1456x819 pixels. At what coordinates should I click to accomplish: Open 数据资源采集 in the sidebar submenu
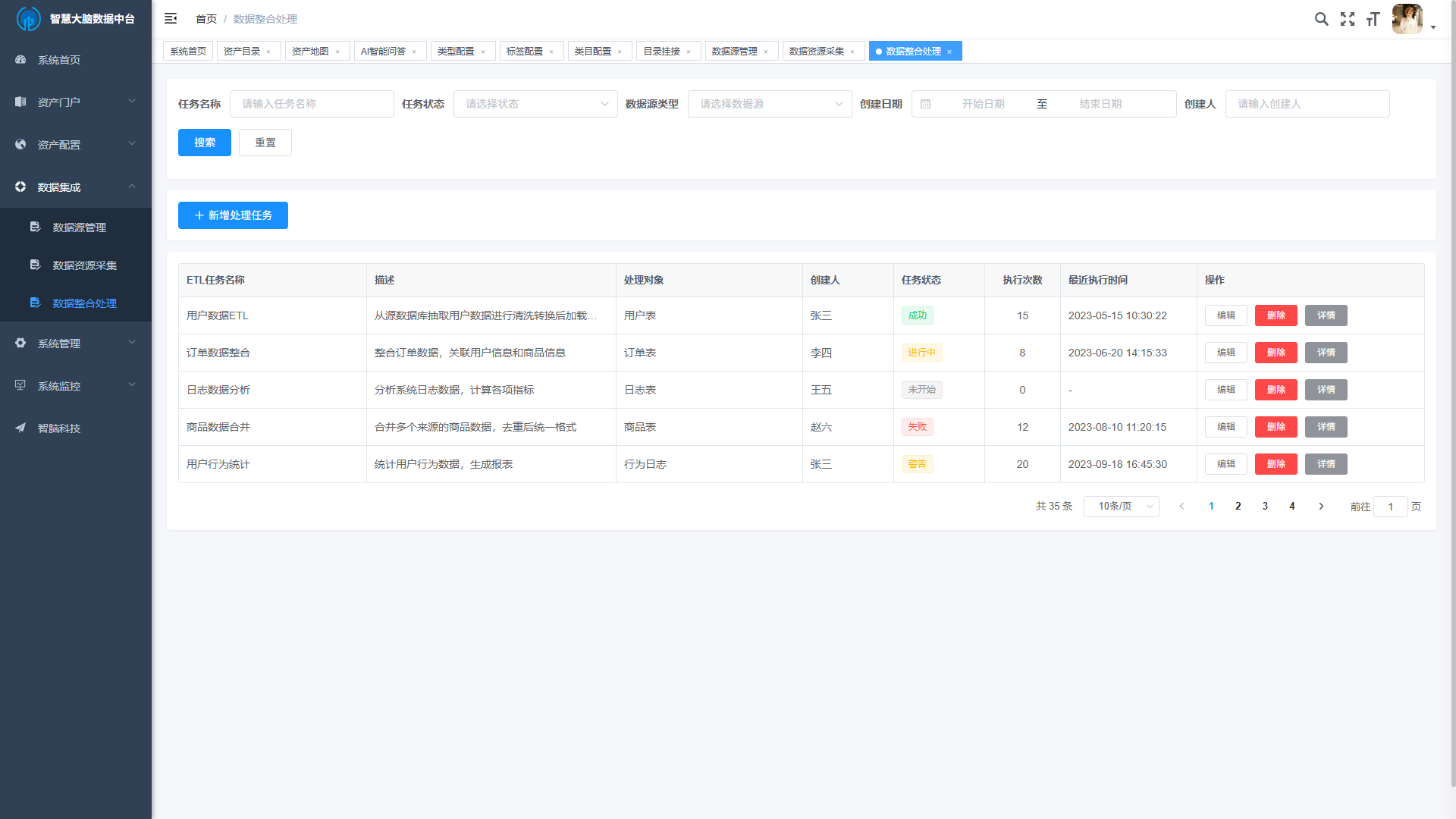(84, 265)
